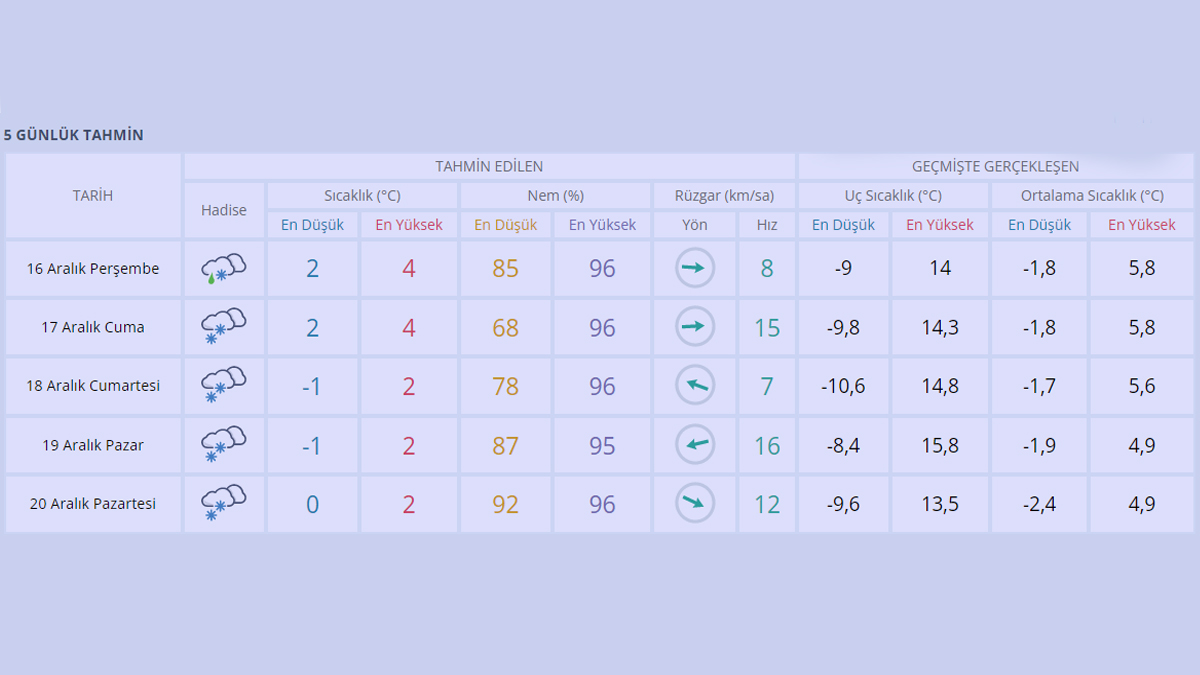Select the 16 Aralık Perşembe date cell

tap(93, 268)
